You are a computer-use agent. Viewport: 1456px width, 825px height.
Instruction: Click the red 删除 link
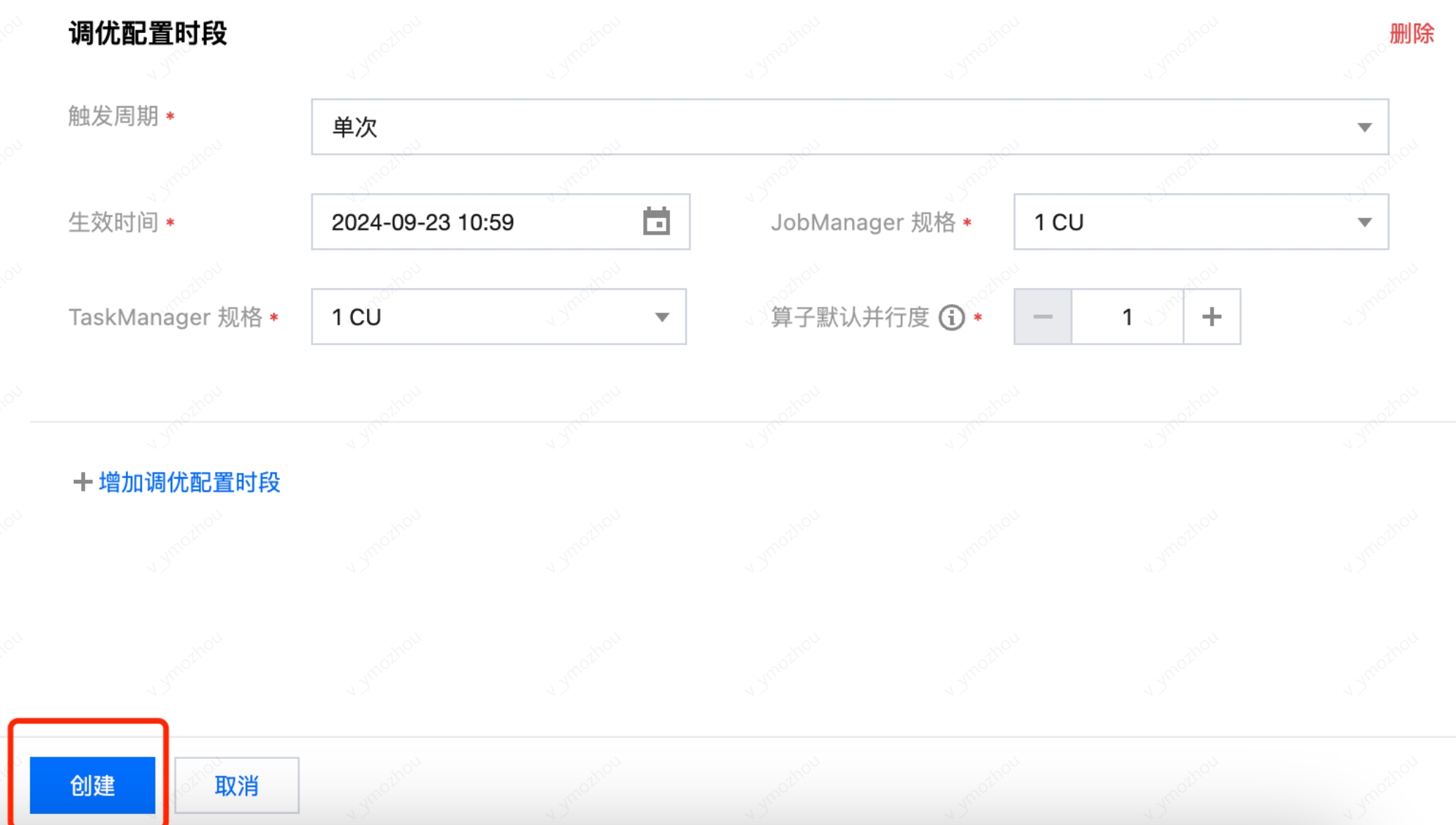[1411, 33]
